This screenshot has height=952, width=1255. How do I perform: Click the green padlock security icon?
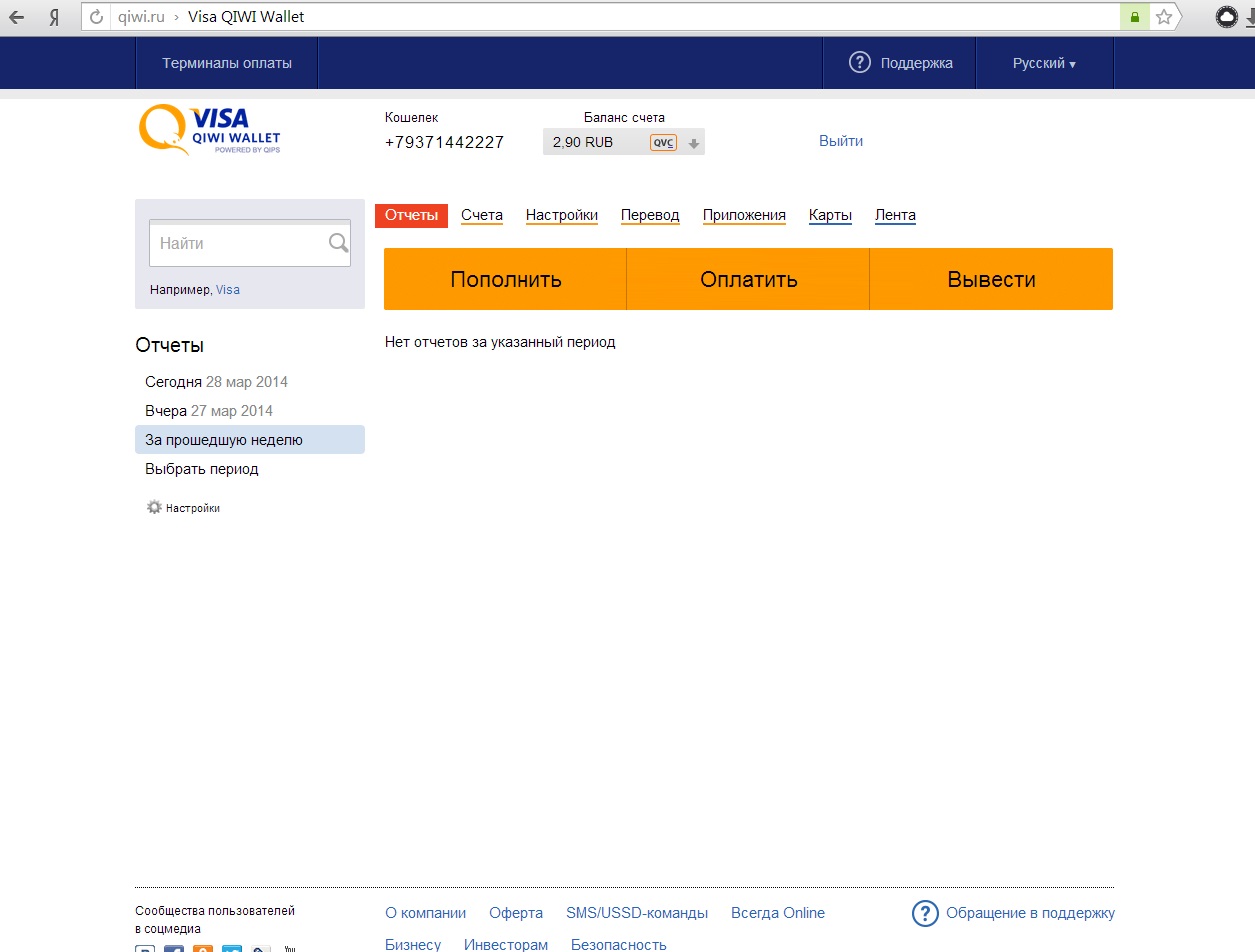coord(1134,17)
